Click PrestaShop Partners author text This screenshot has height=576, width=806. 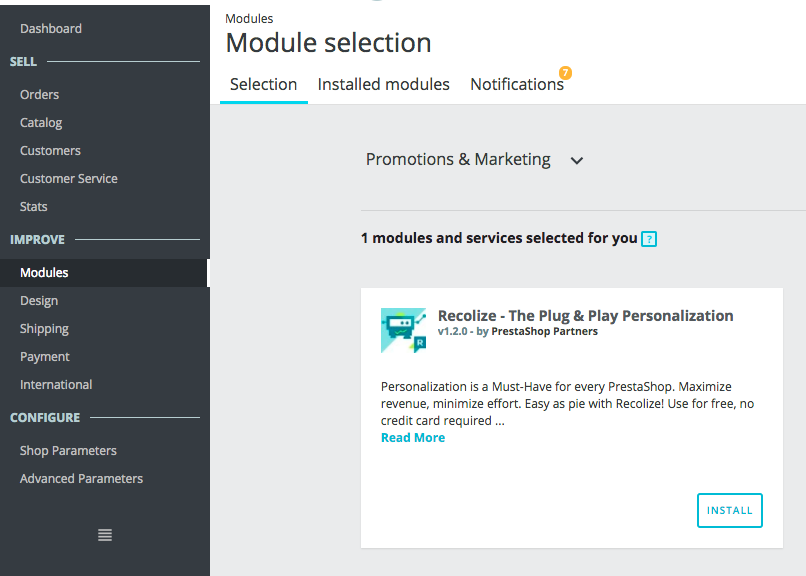[544, 331]
